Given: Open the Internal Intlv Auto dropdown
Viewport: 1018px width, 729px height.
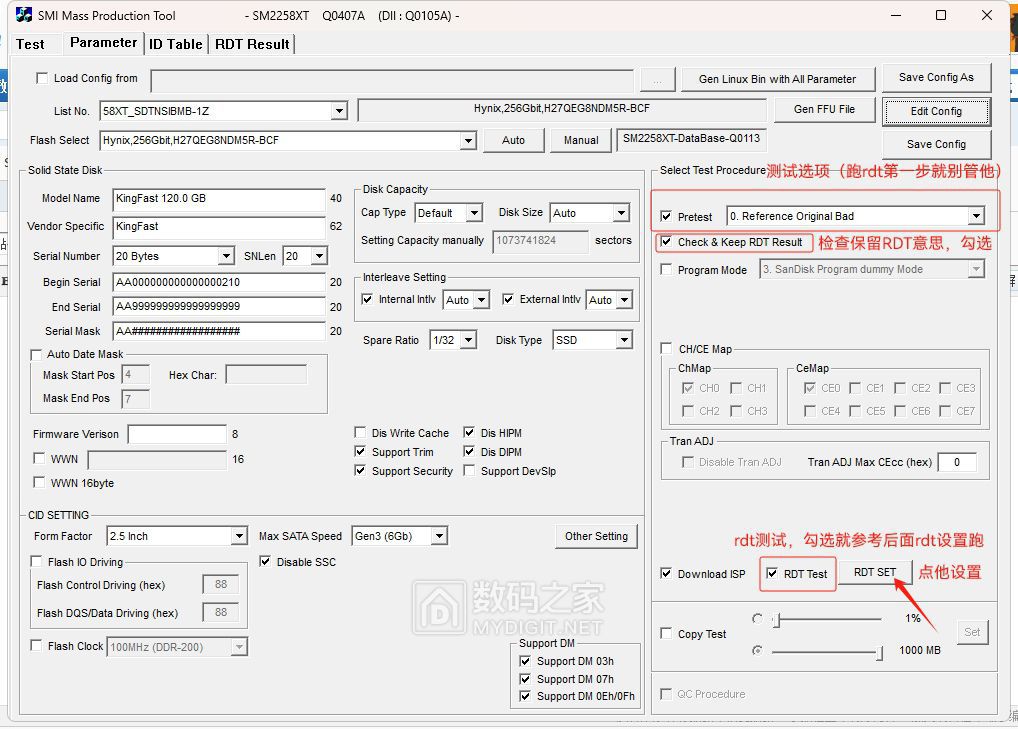Looking at the screenshot, I should (481, 300).
